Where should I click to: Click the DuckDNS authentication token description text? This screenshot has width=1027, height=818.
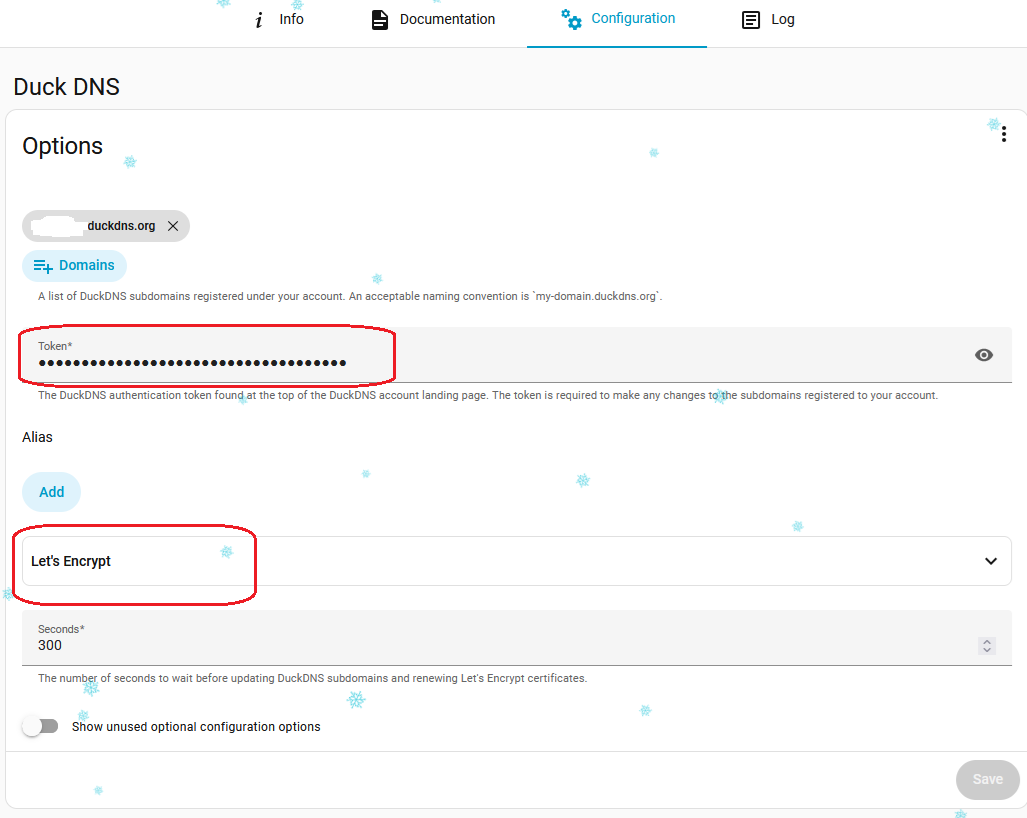(488, 395)
